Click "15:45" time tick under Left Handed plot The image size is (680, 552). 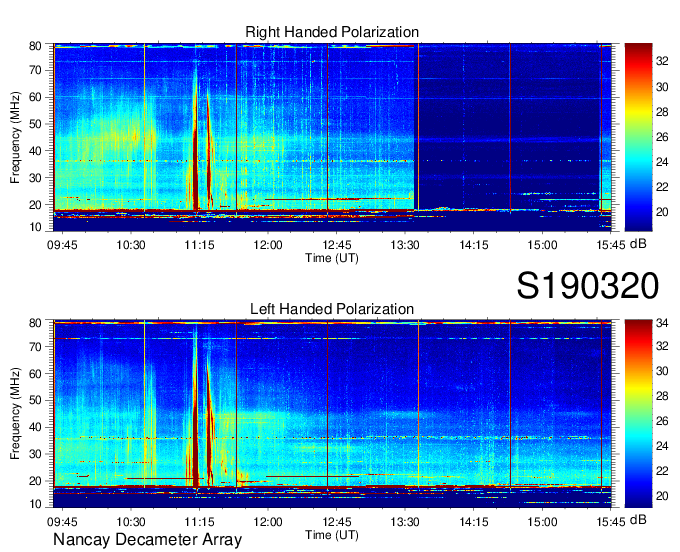click(611, 522)
